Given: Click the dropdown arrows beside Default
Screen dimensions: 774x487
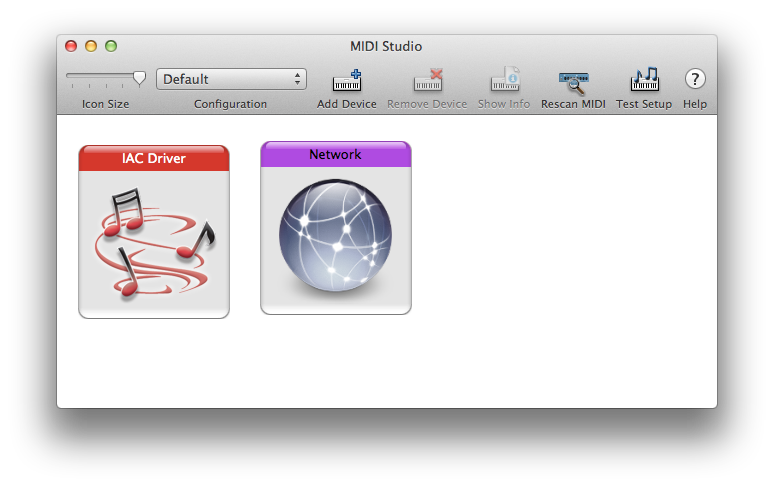Looking at the screenshot, I should (297, 79).
